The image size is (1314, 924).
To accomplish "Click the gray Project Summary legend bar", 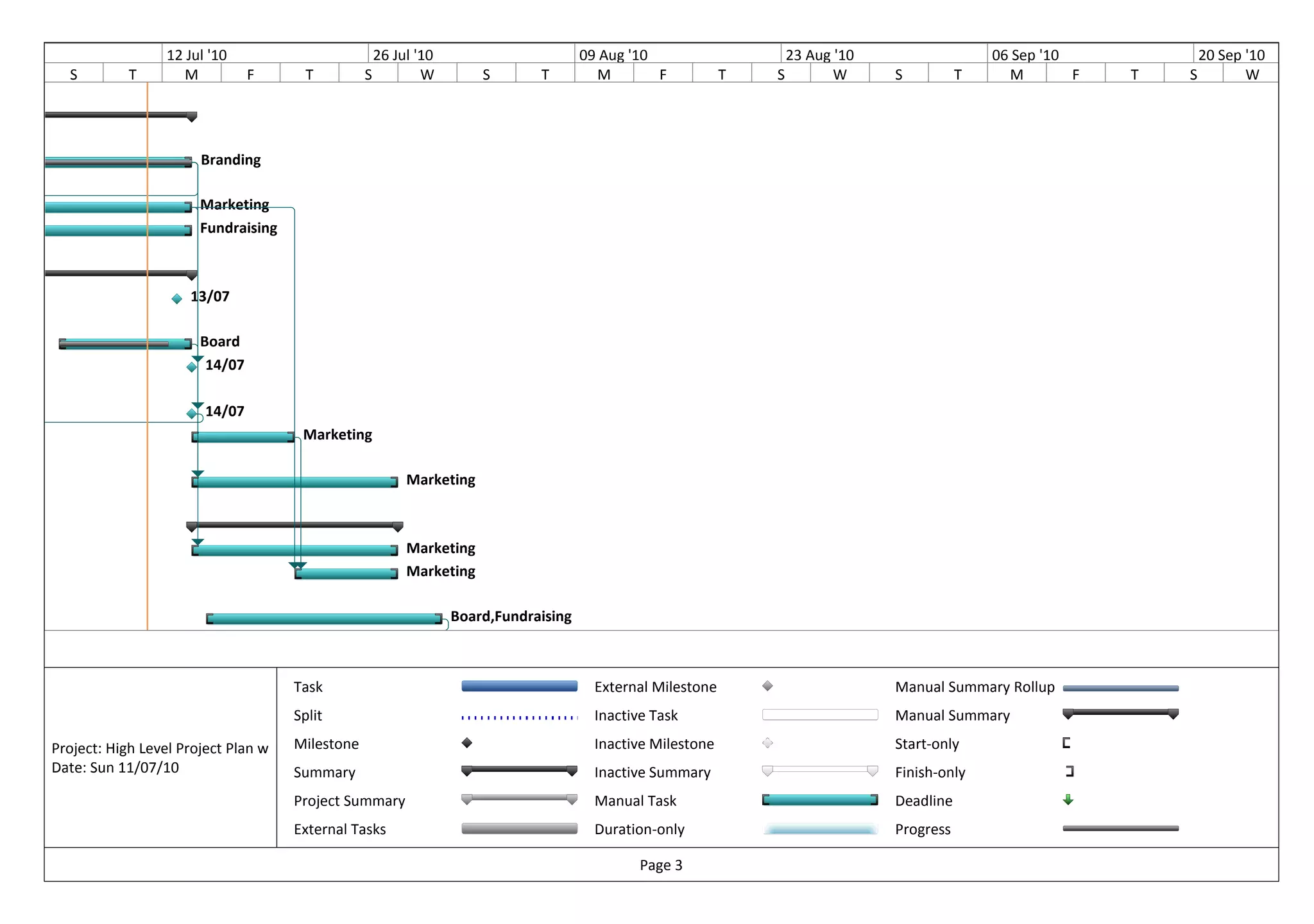I will coord(519,799).
